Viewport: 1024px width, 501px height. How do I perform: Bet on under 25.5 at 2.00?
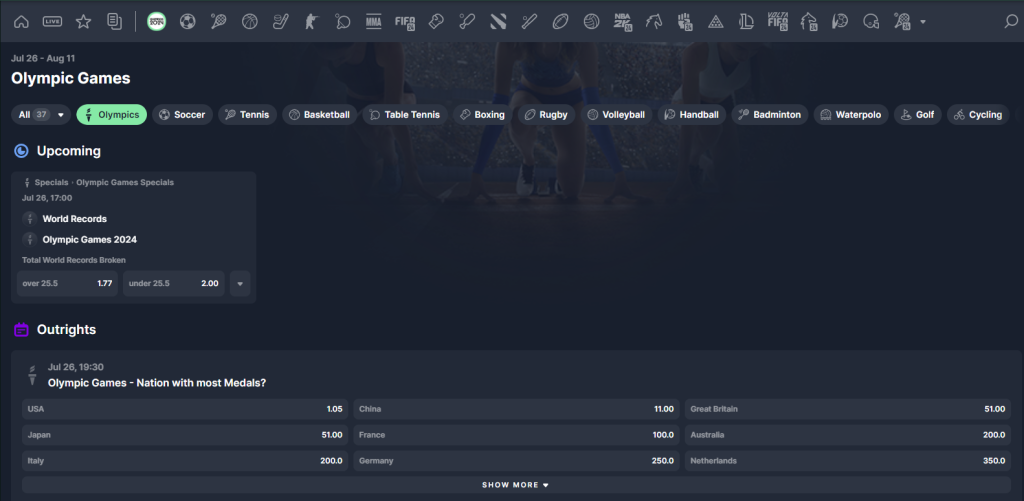click(174, 283)
